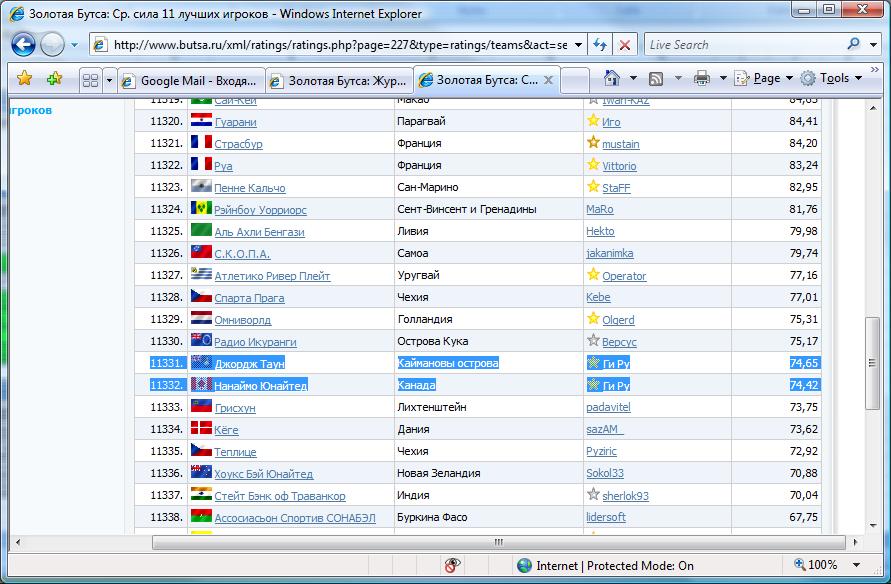
Task: Click the RSS feeds icon
Action: 656,78
